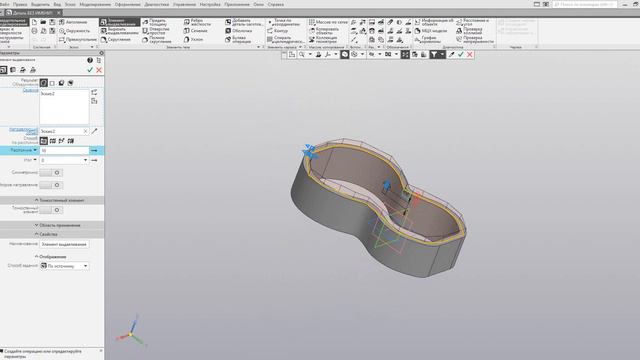Open Справка menu

click(276, 4)
